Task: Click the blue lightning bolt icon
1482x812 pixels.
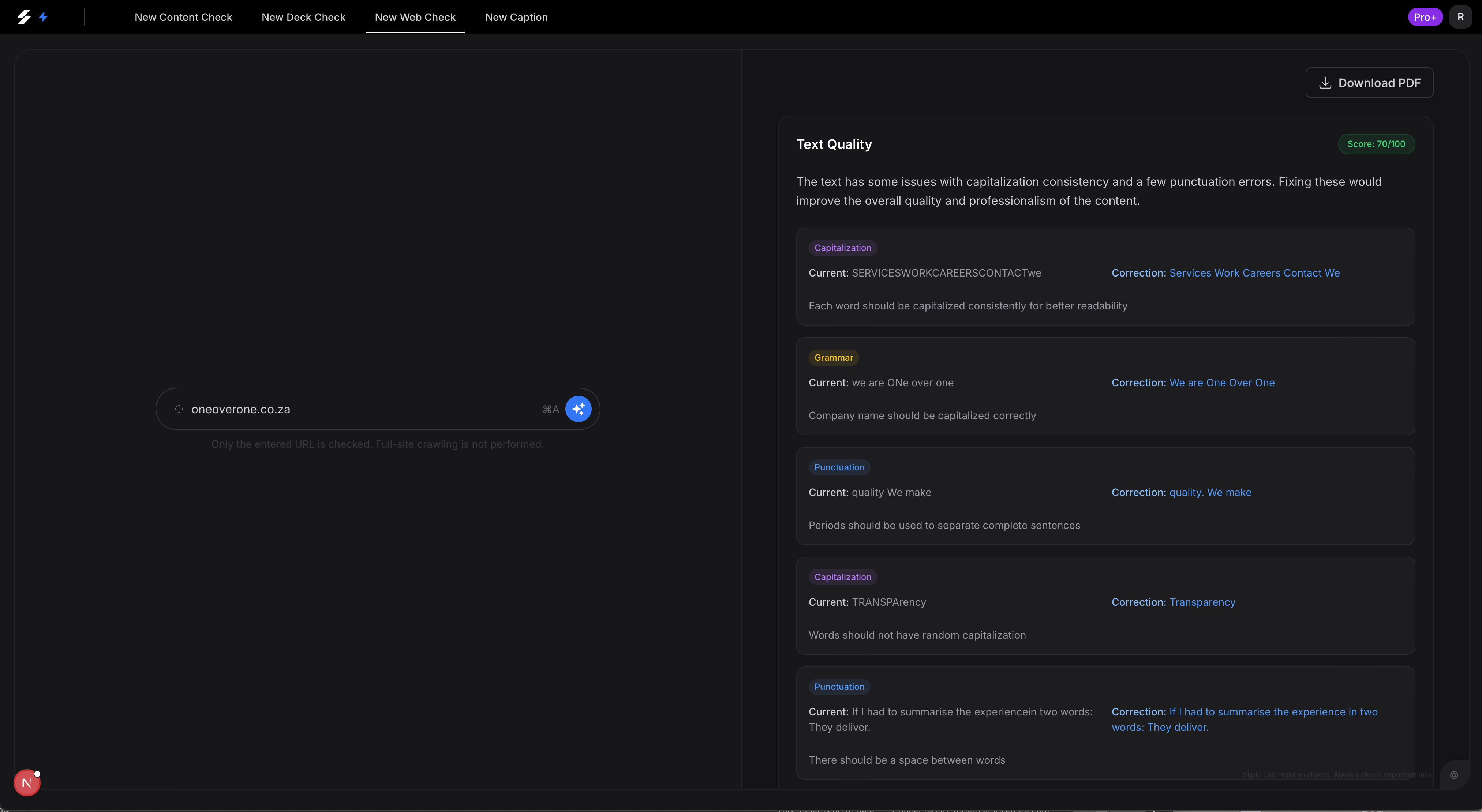Action: click(43, 17)
